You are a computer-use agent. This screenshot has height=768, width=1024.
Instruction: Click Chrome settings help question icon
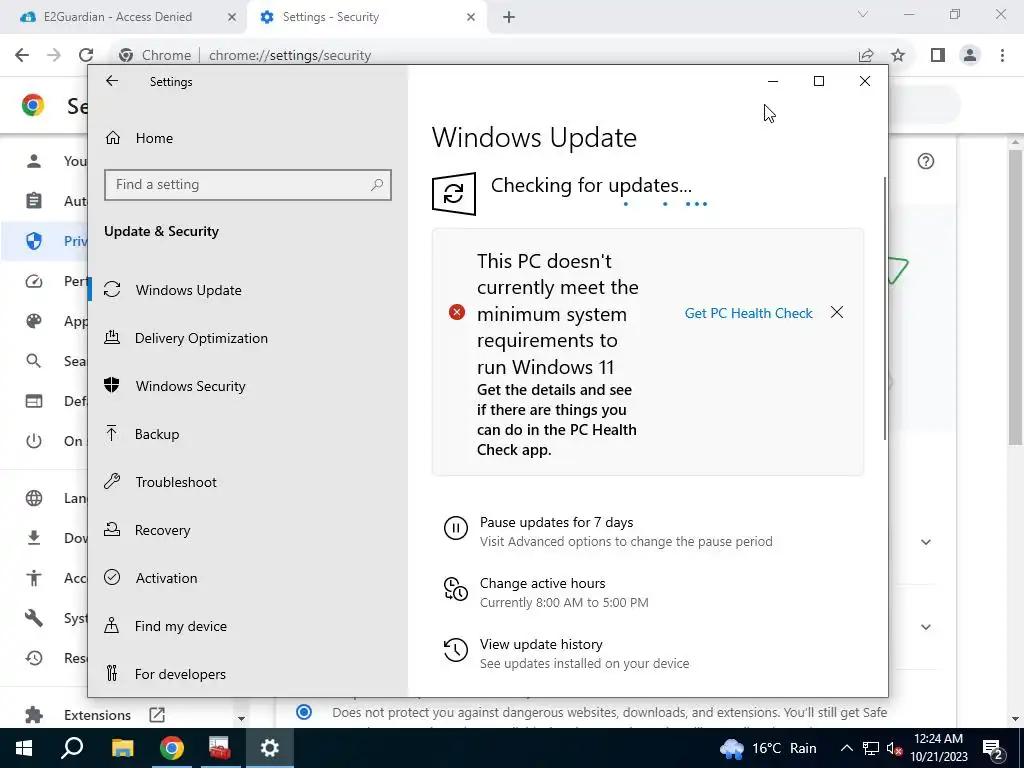[925, 161]
